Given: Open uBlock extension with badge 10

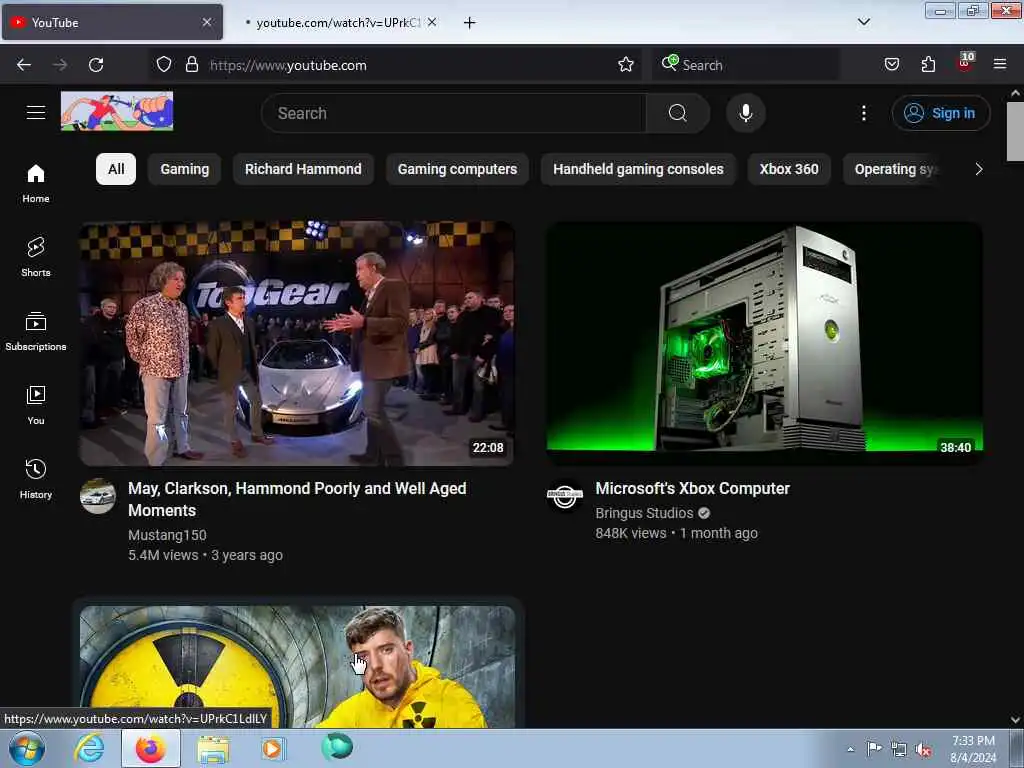Looking at the screenshot, I should pos(965,63).
